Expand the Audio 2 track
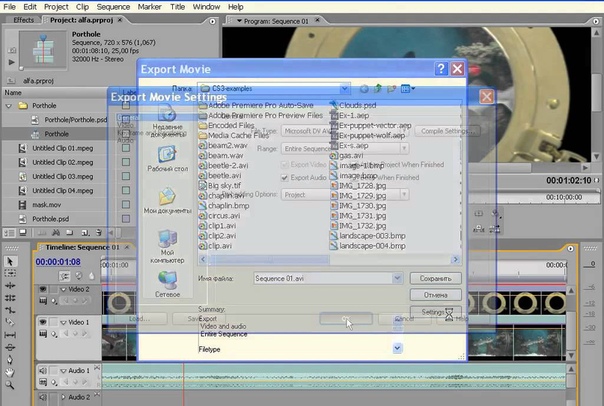The width and height of the screenshot is (604, 406). coord(63,397)
